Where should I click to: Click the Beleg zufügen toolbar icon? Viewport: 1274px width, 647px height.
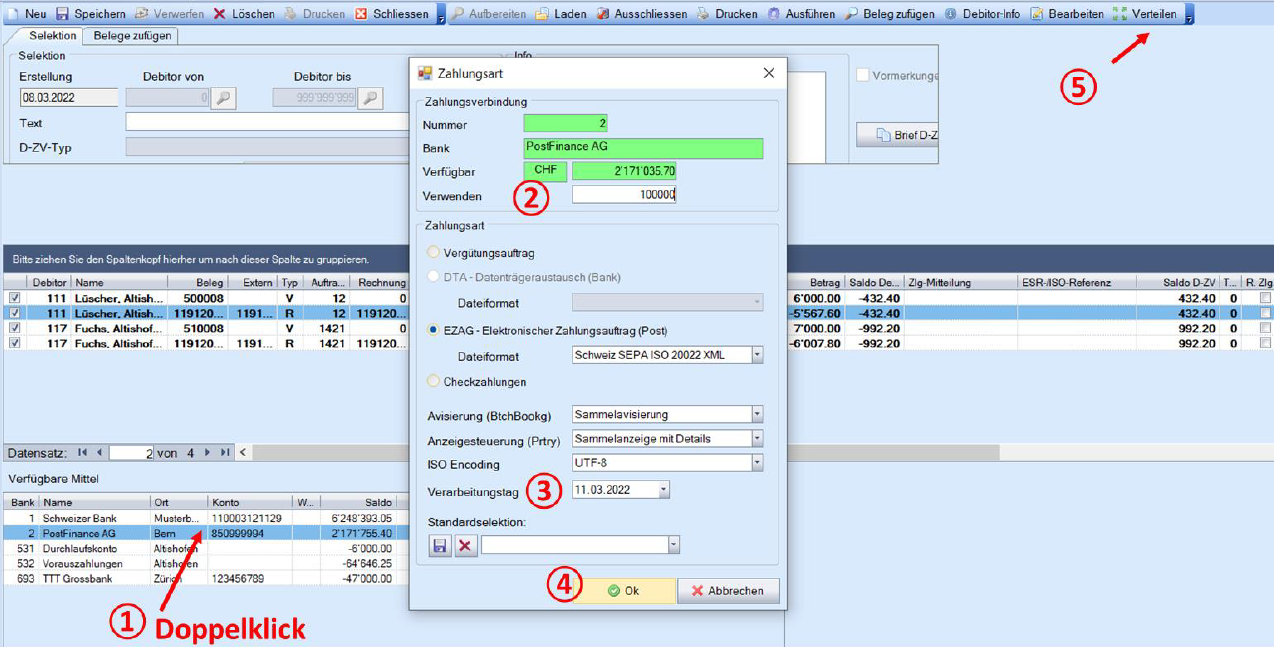point(852,14)
